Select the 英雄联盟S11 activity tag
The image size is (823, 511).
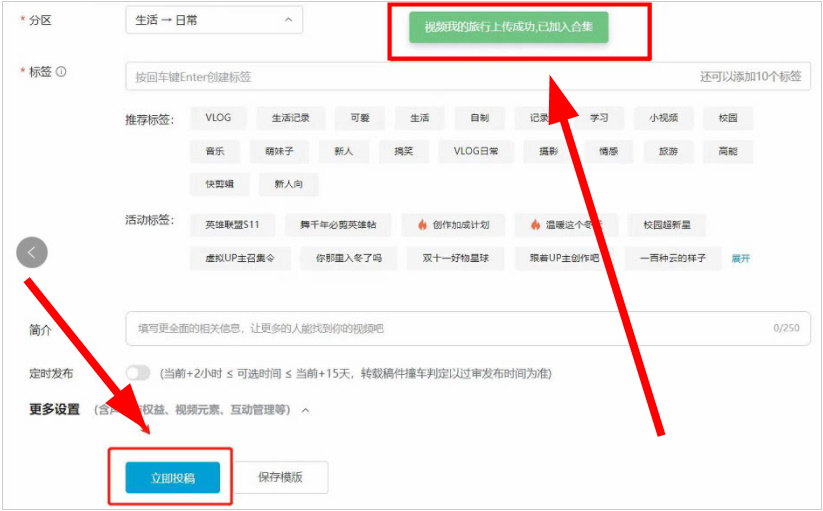[x=232, y=225]
